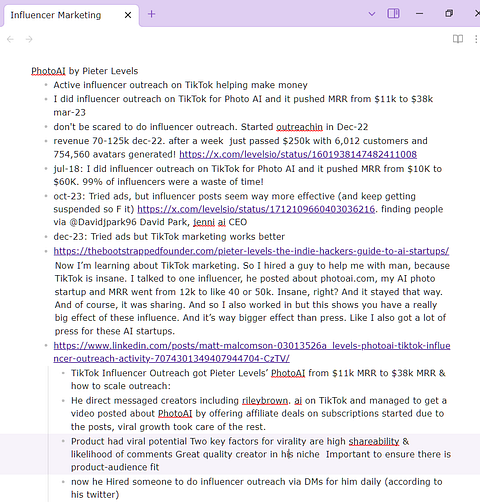The height and width of the screenshot is (503, 480).
Task: Toggle the right sidebar panel icon
Action: pyautogui.click(x=393, y=14)
